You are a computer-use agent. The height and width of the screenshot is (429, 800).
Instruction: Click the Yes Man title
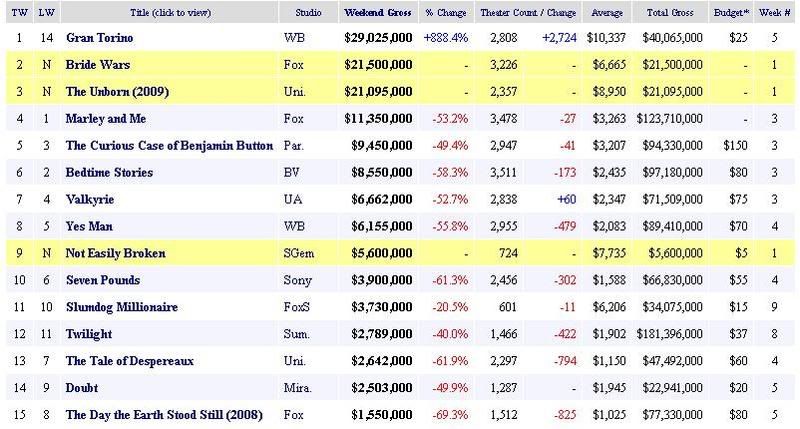(x=88, y=226)
